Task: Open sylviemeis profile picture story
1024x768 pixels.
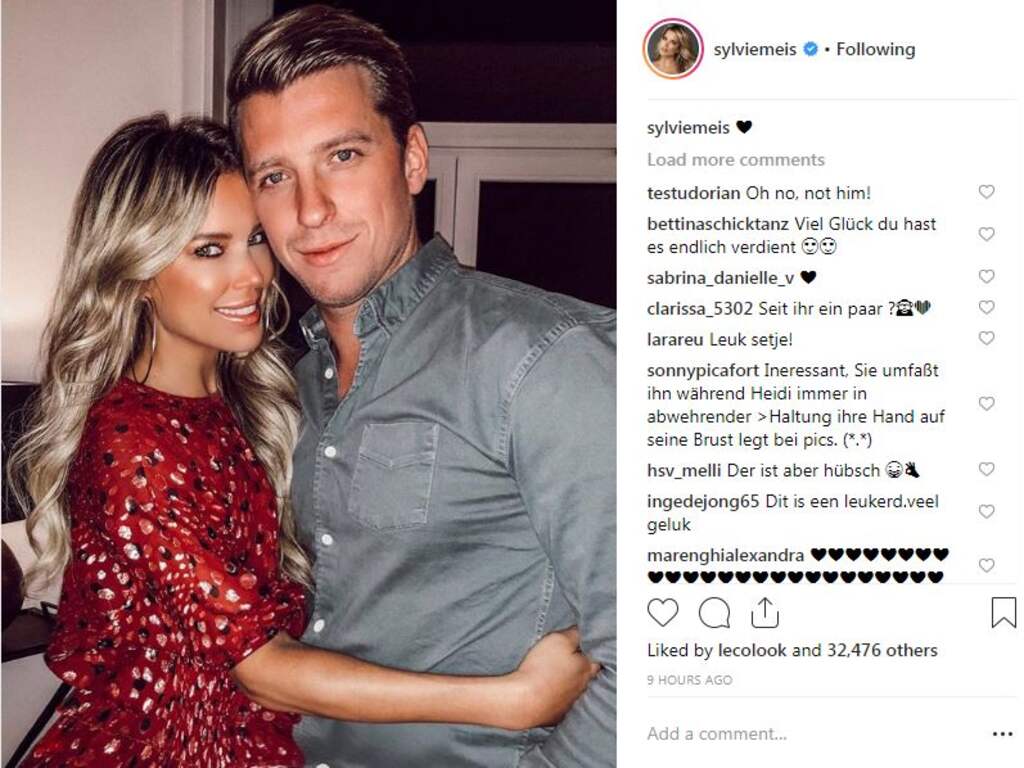Action: coord(673,49)
